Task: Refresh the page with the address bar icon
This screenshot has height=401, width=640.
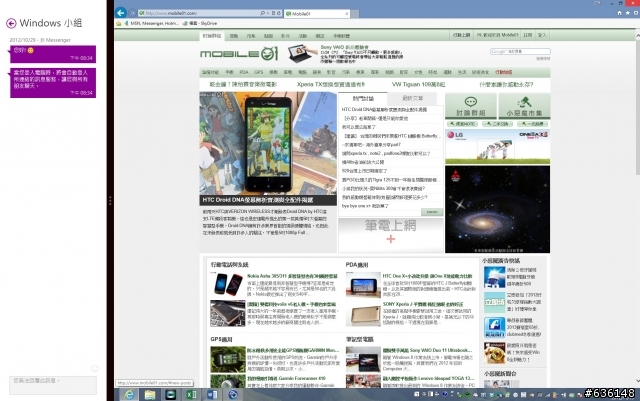Action: click(278, 13)
